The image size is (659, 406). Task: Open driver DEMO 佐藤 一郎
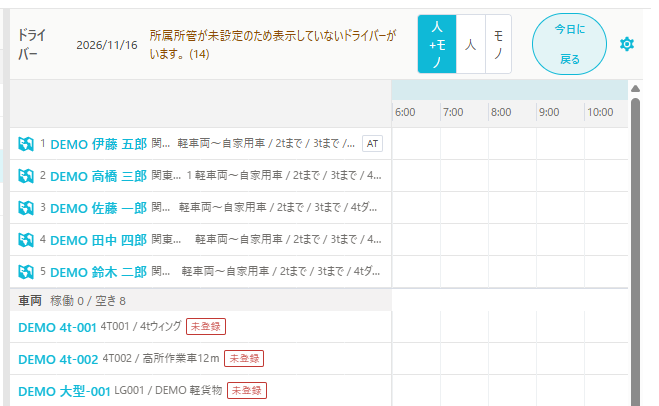tap(98, 208)
